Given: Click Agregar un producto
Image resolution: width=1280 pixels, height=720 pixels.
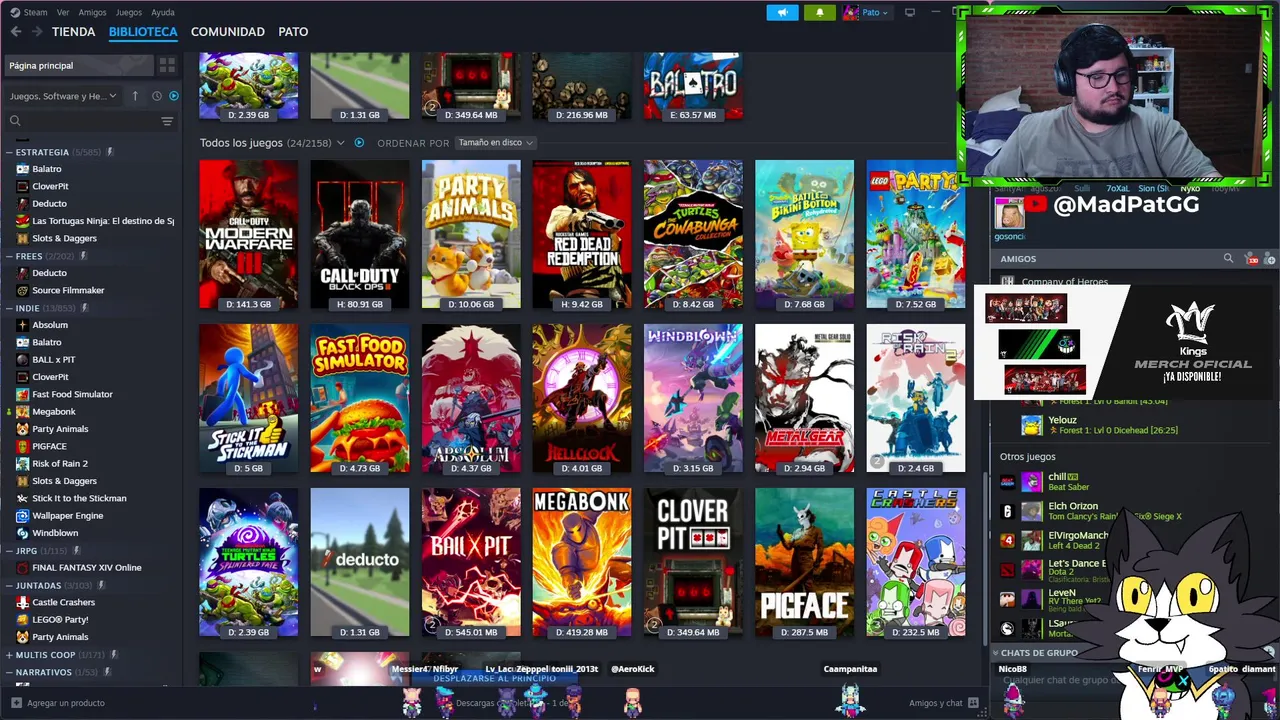Looking at the screenshot, I should (58, 703).
